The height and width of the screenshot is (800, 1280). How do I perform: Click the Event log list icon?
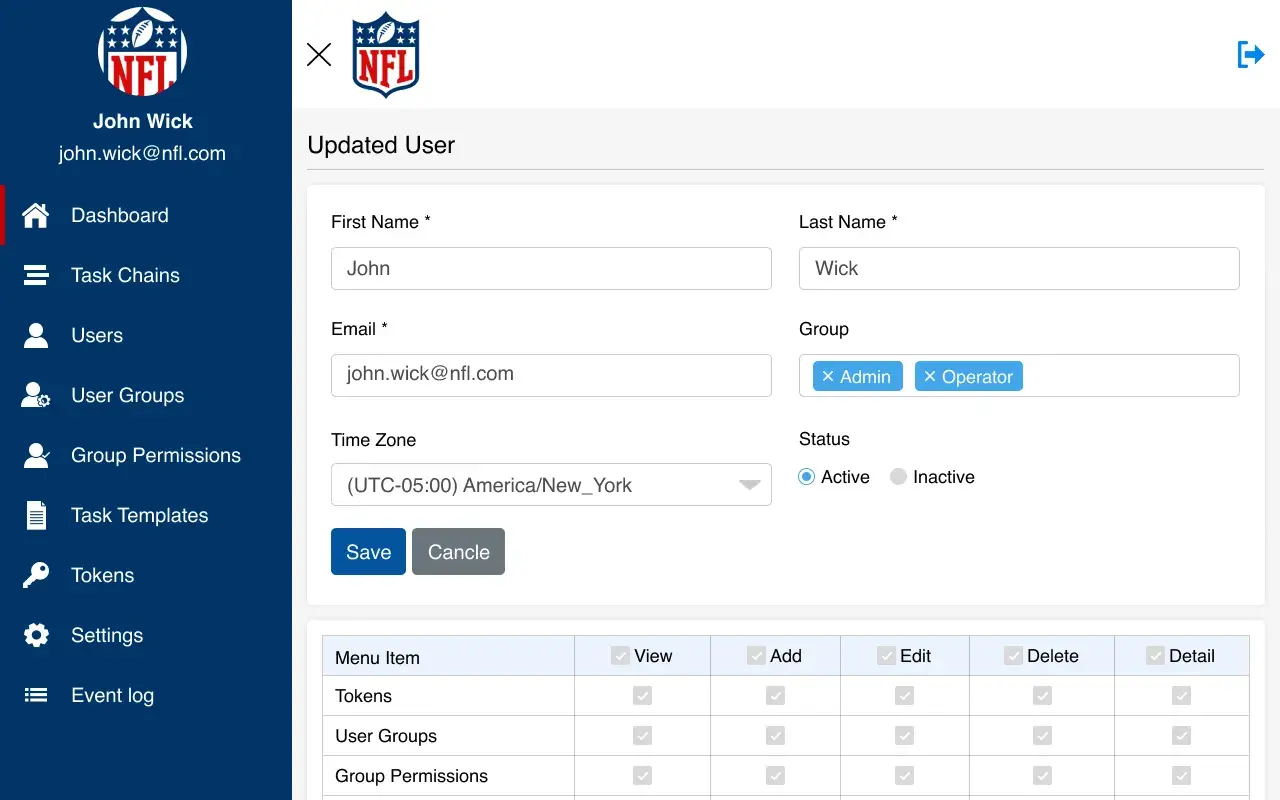[x=36, y=695]
